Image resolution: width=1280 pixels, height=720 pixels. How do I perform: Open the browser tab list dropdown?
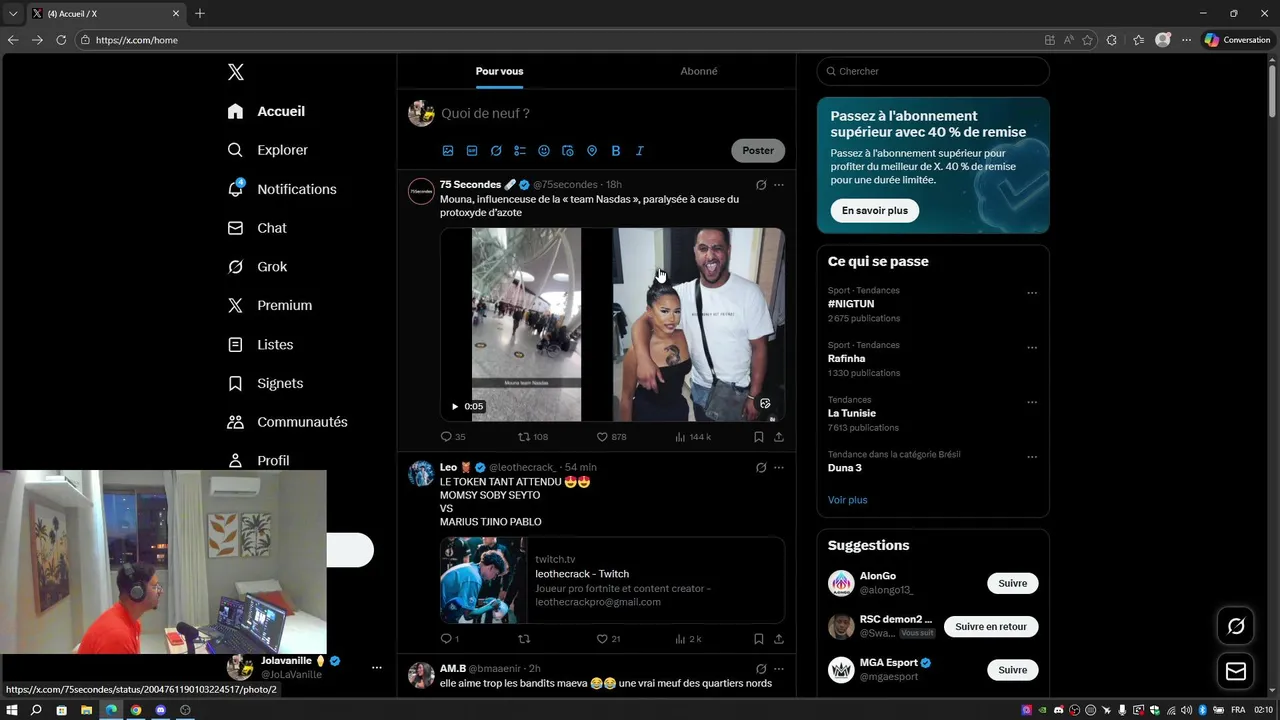click(12, 14)
